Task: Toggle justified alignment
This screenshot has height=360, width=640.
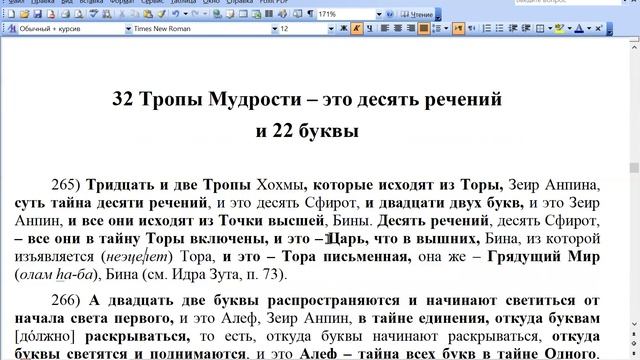Action: (x=424, y=29)
